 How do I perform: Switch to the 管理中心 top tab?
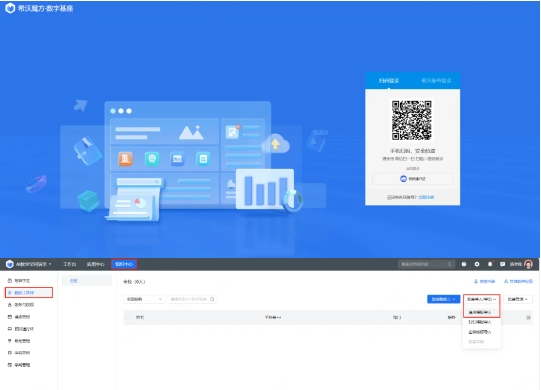[124, 264]
